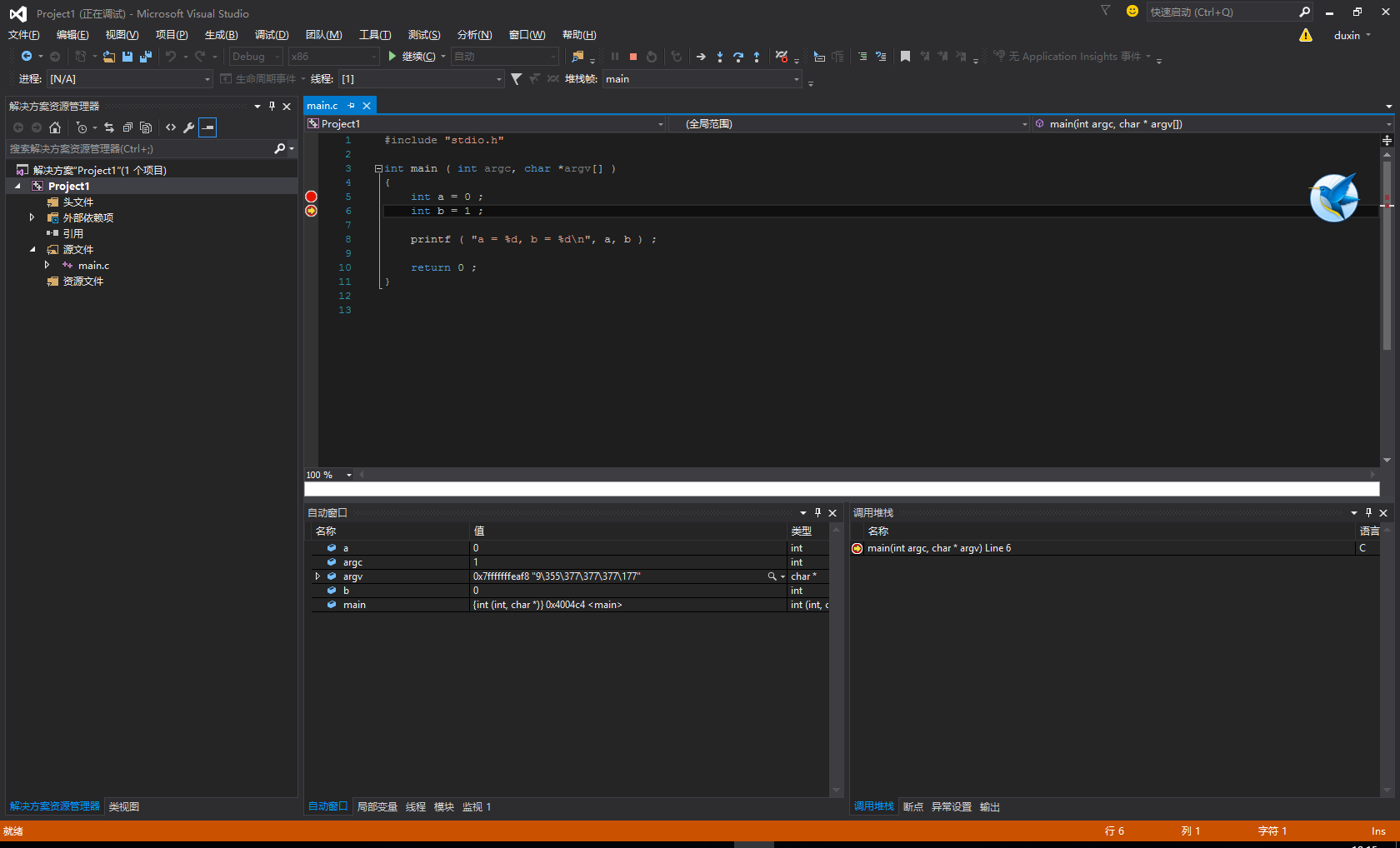Click the Home icon in Solution Explorer
Screen dimensions: 1400x848
[x=55, y=127]
